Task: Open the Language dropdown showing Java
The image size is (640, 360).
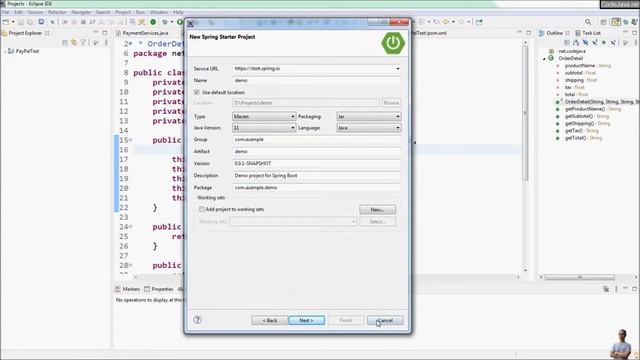Action: click(369, 128)
